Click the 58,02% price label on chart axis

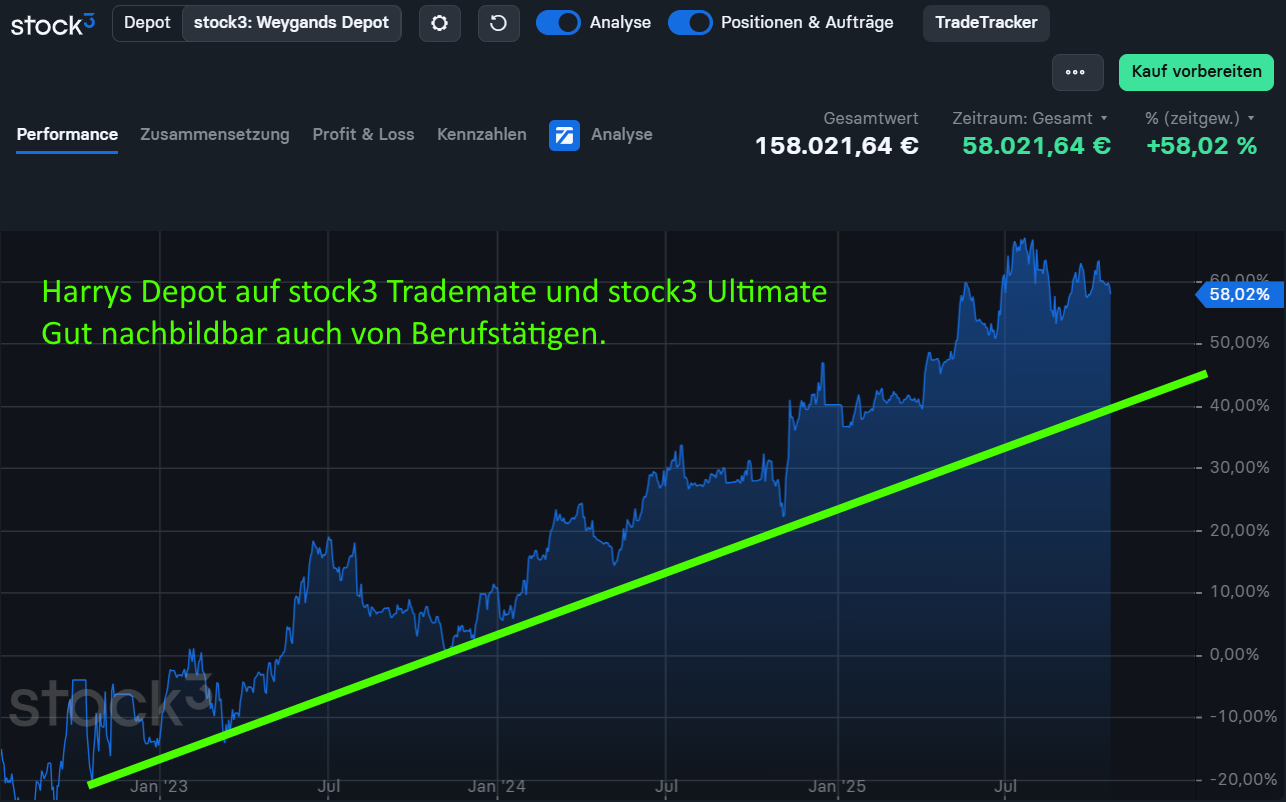click(1239, 295)
